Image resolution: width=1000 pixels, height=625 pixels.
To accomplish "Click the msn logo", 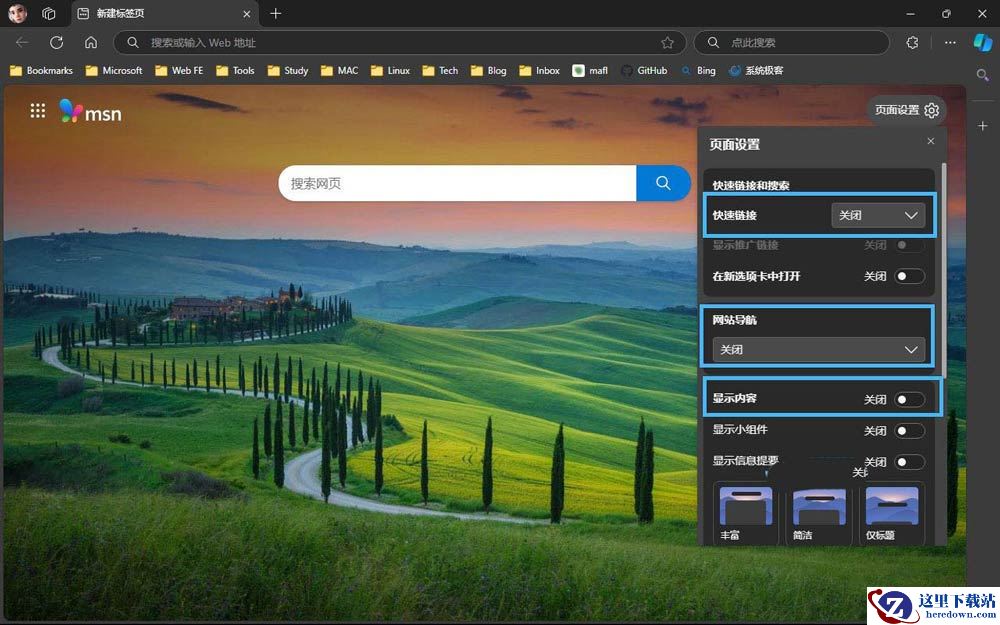I will 90,112.
